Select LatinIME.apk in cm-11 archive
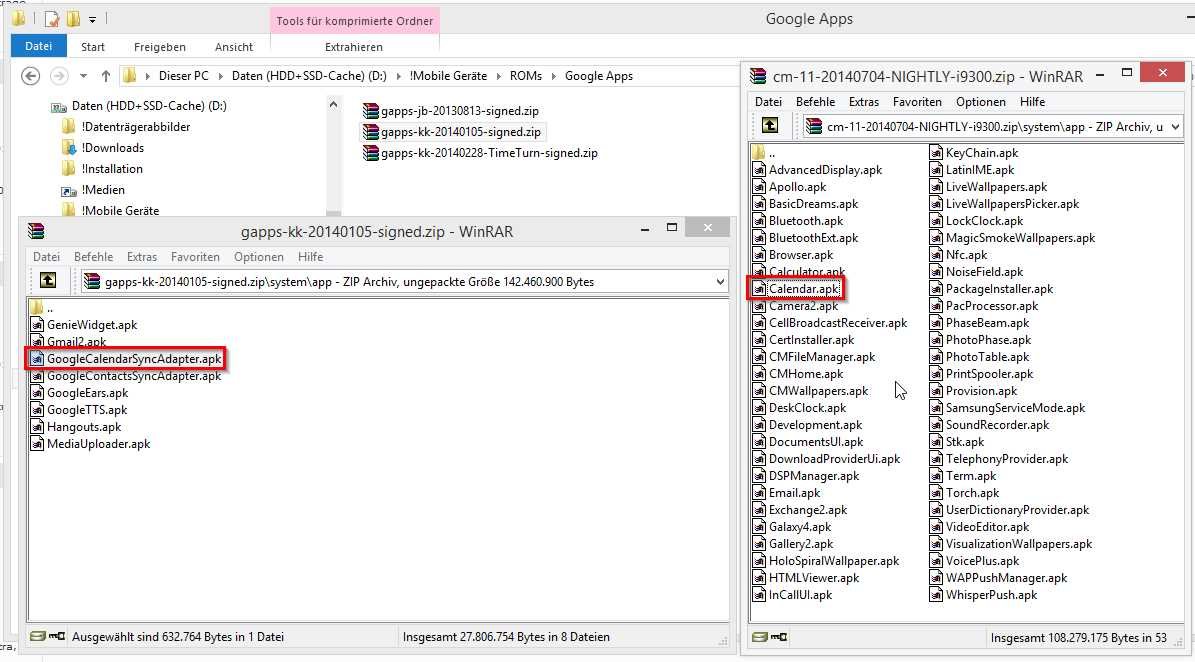This screenshot has width=1195, height=662. (x=972, y=170)
